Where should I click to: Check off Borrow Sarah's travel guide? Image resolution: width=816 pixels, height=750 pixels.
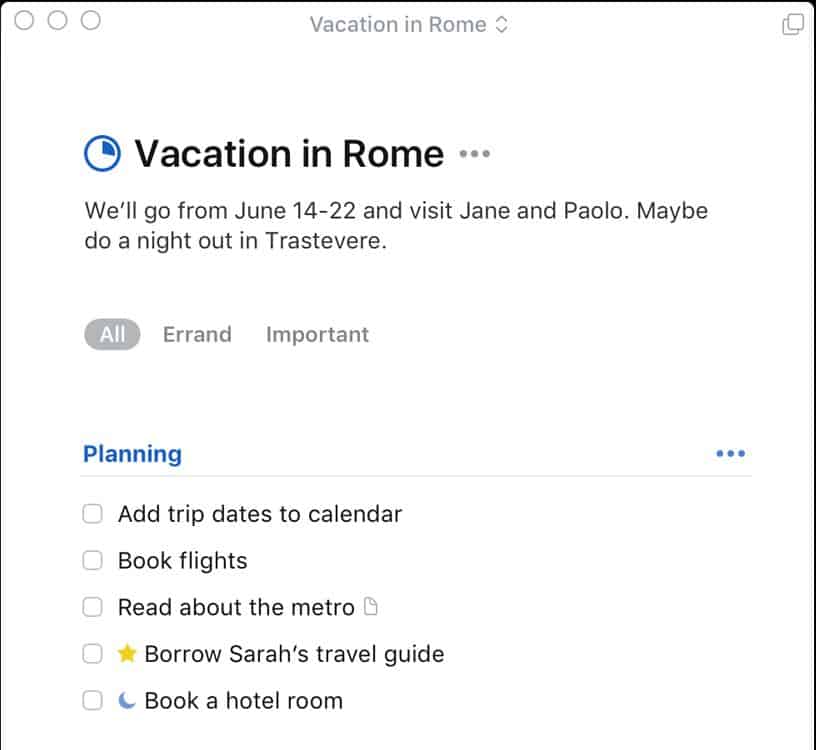click(92, 653)
